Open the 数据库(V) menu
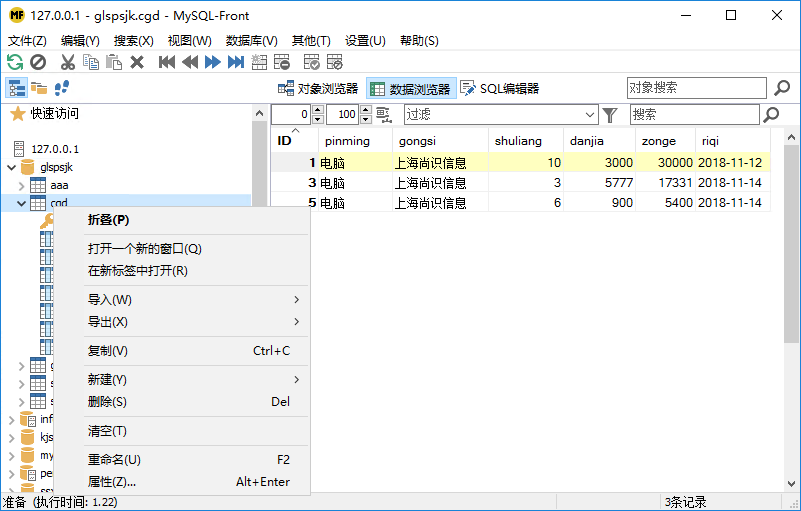801x511 pixels. [x=251, y=41]
